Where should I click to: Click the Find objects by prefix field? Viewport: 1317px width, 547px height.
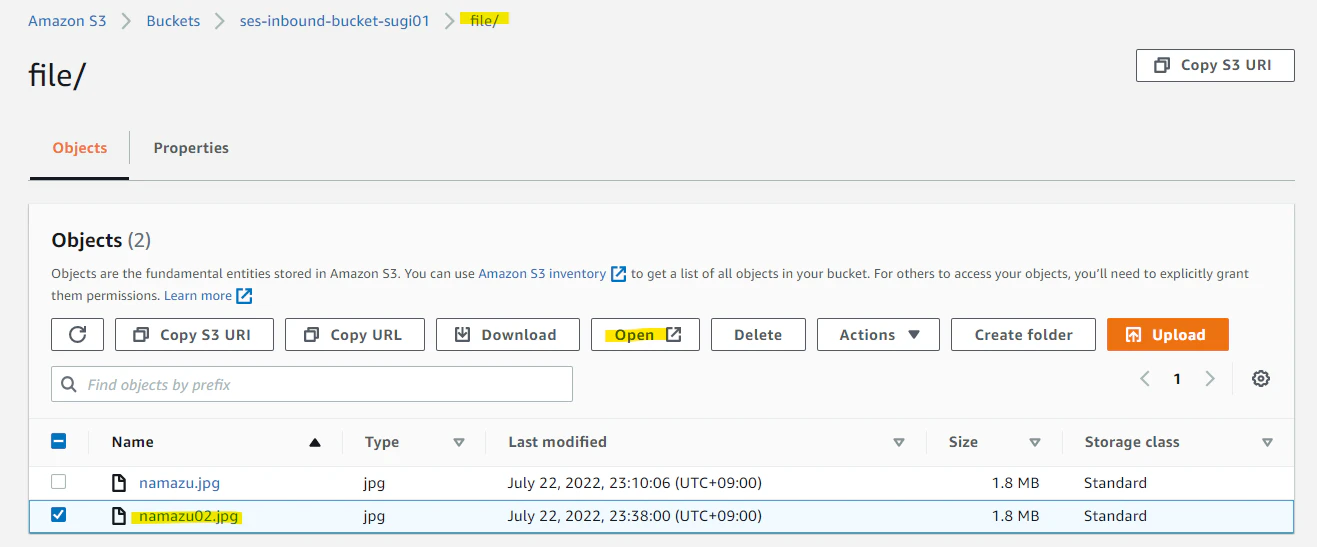(312, 384)
